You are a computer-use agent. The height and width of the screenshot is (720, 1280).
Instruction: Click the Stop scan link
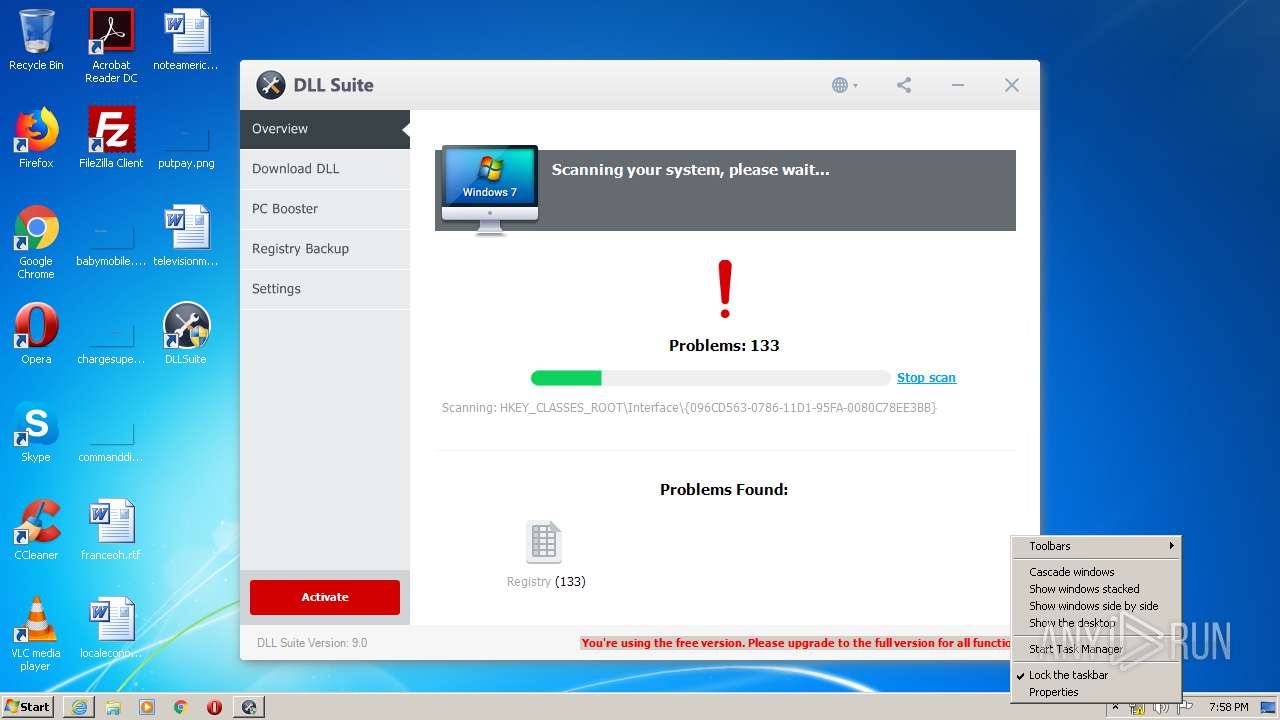[926, 378]
